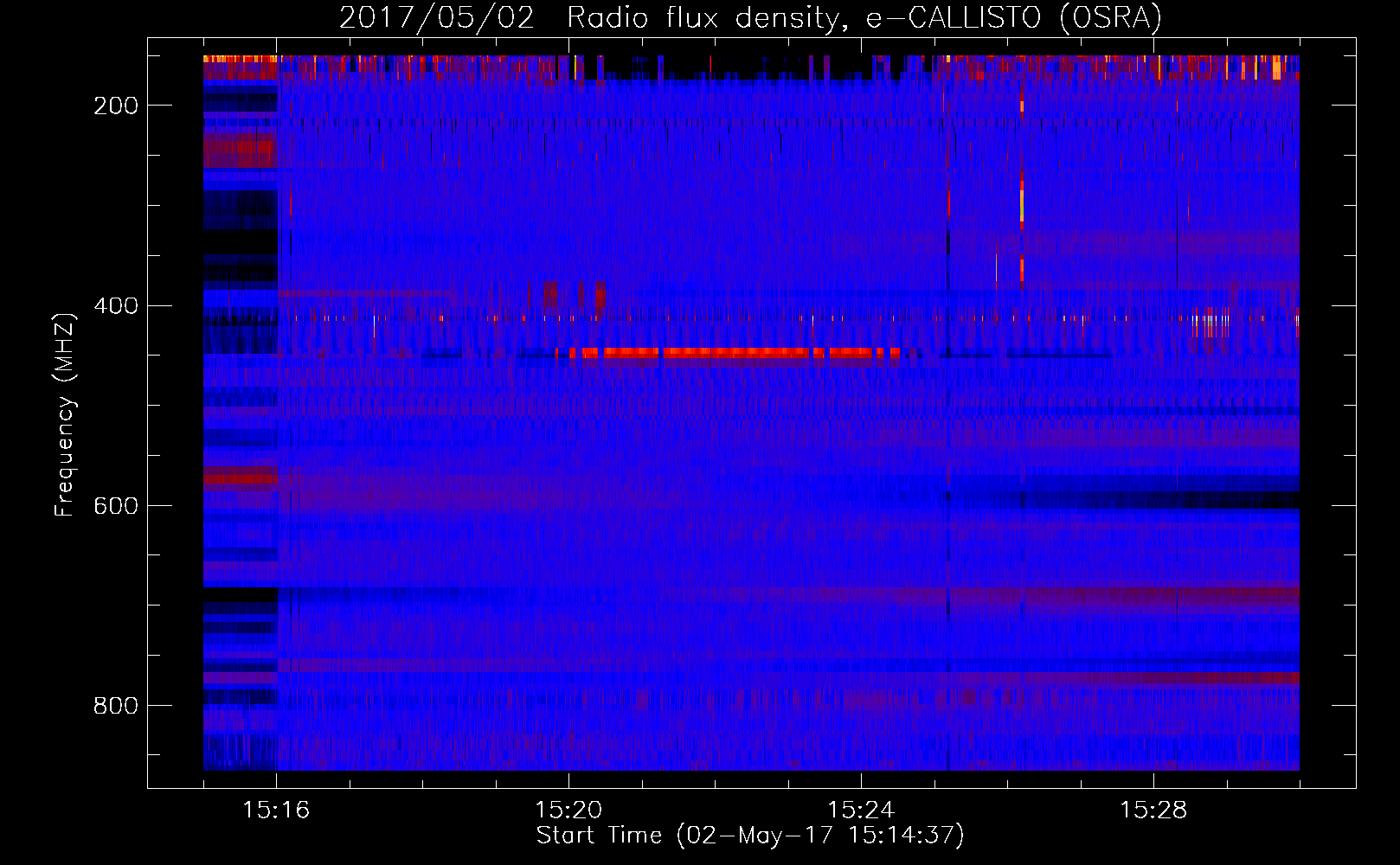Select the 15:28 time tick label
This screenshot has height=865, width=1400.
1153,811
